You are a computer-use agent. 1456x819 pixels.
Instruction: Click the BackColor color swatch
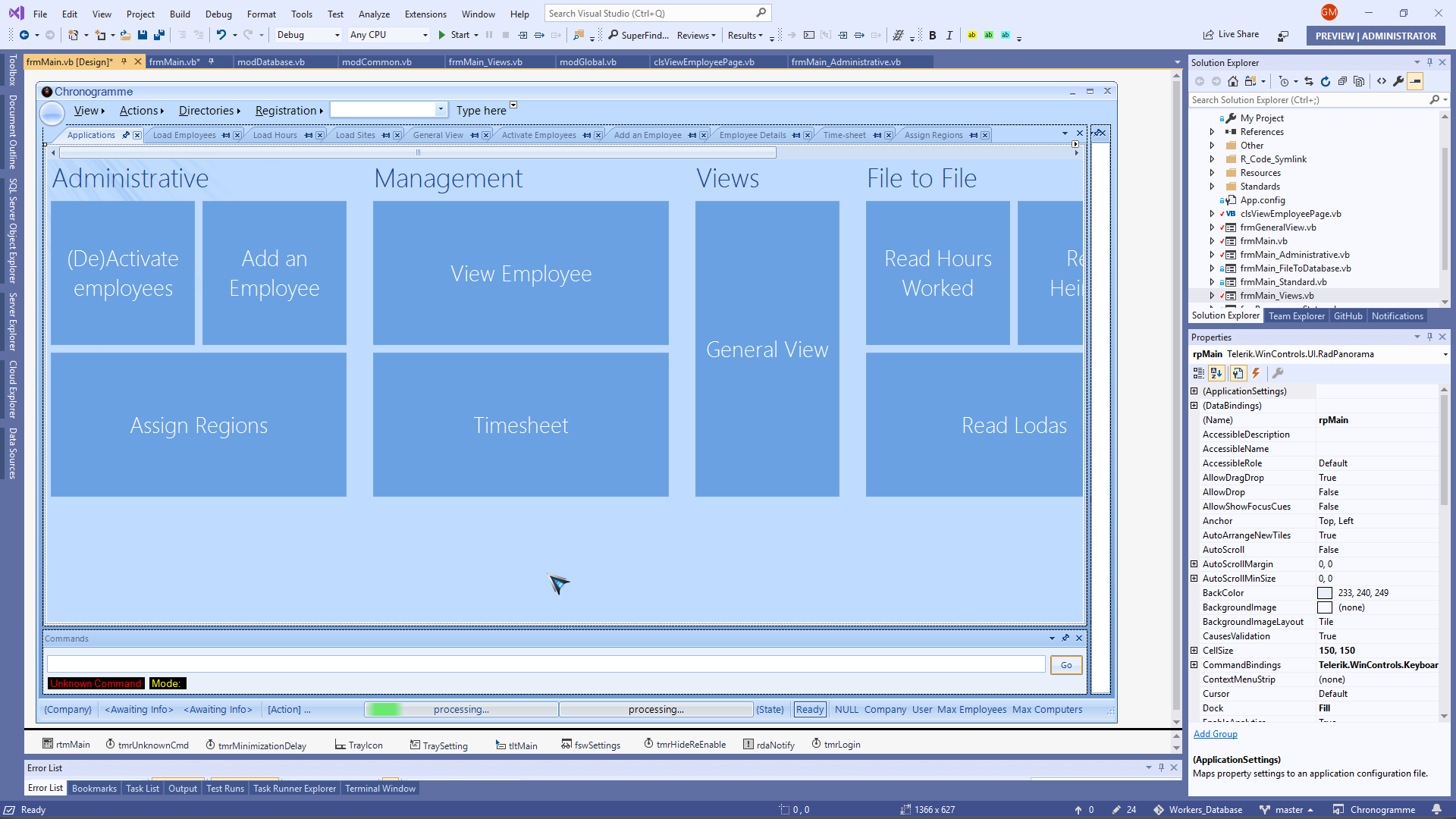click(1325, 593)
